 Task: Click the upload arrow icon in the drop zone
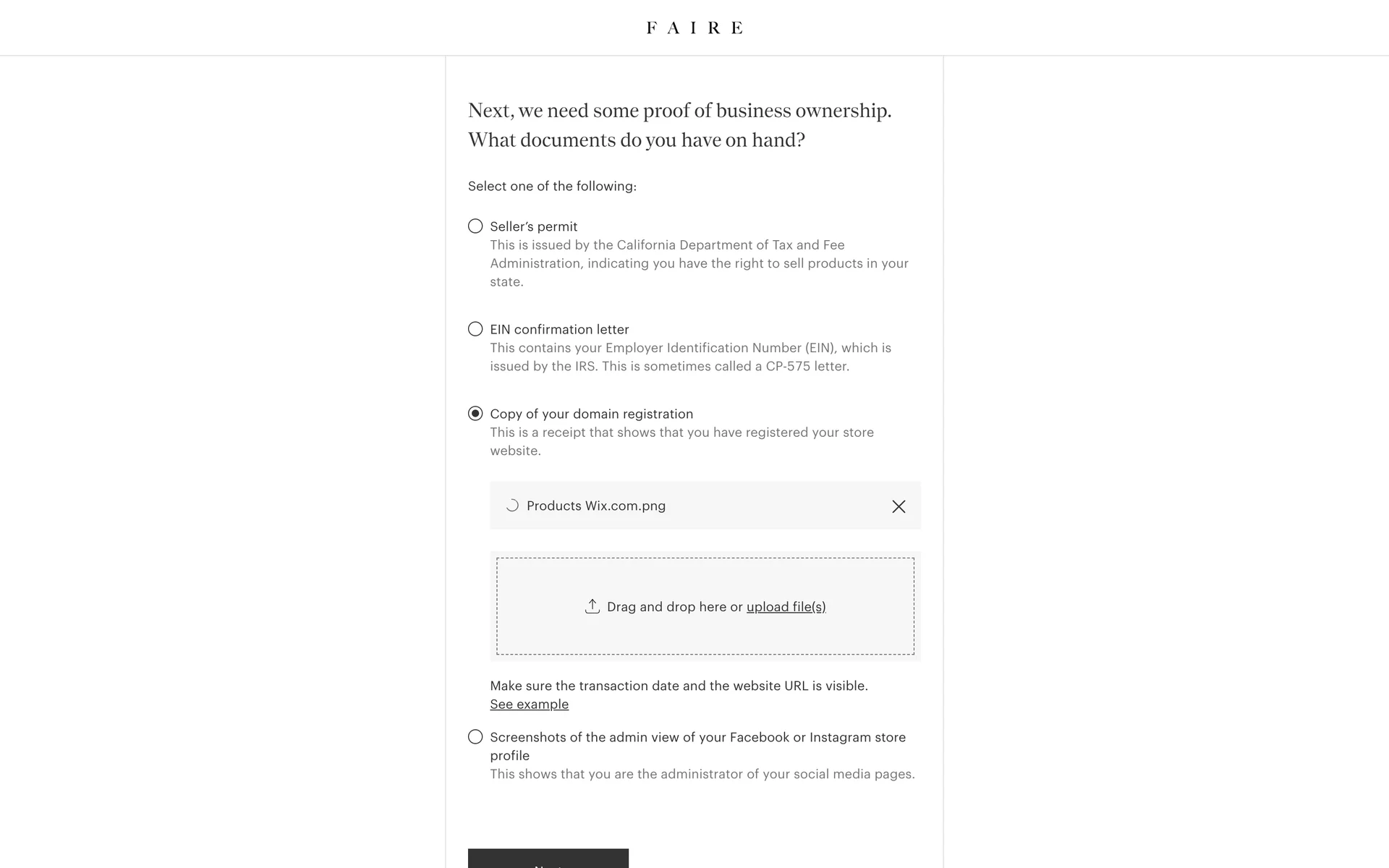(592, 606)
